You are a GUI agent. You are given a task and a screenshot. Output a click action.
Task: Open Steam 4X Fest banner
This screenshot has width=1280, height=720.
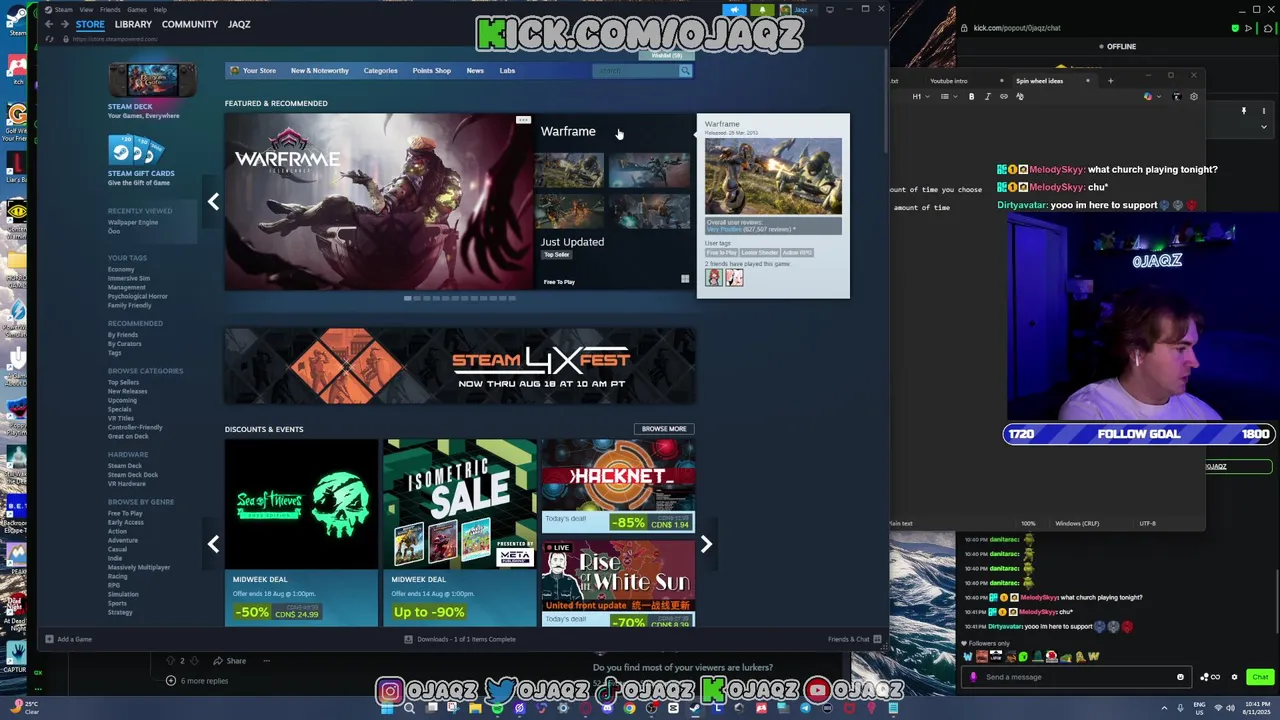(460, 366)
